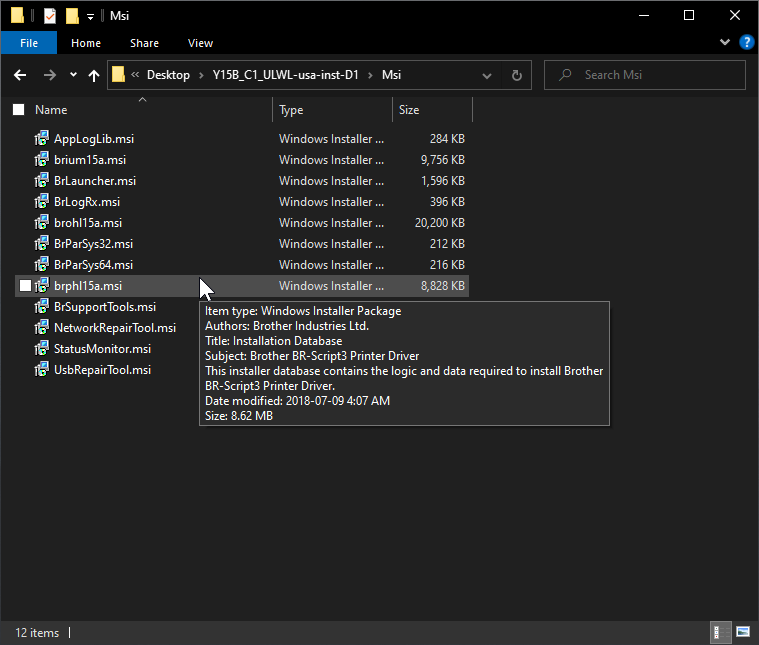The image size is (759, 645).
Task: Select the file name NetworkRepairTool.msi
Action: (115, 328)
